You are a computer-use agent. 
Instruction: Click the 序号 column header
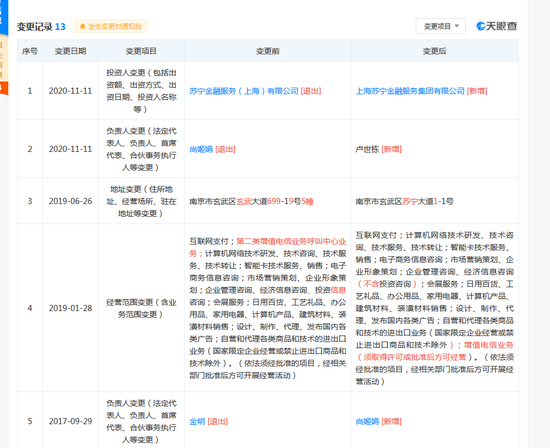30,51
